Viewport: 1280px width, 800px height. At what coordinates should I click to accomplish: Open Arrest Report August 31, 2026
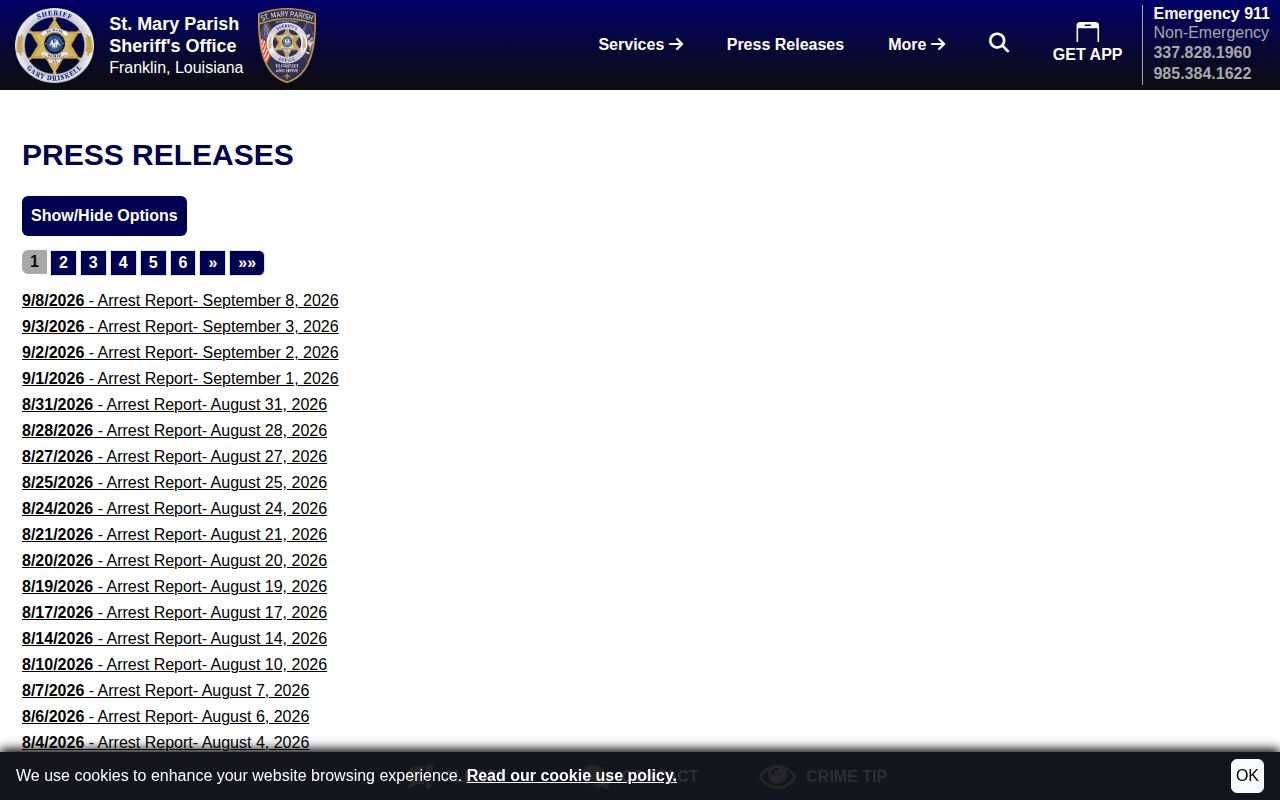point(174,405)
